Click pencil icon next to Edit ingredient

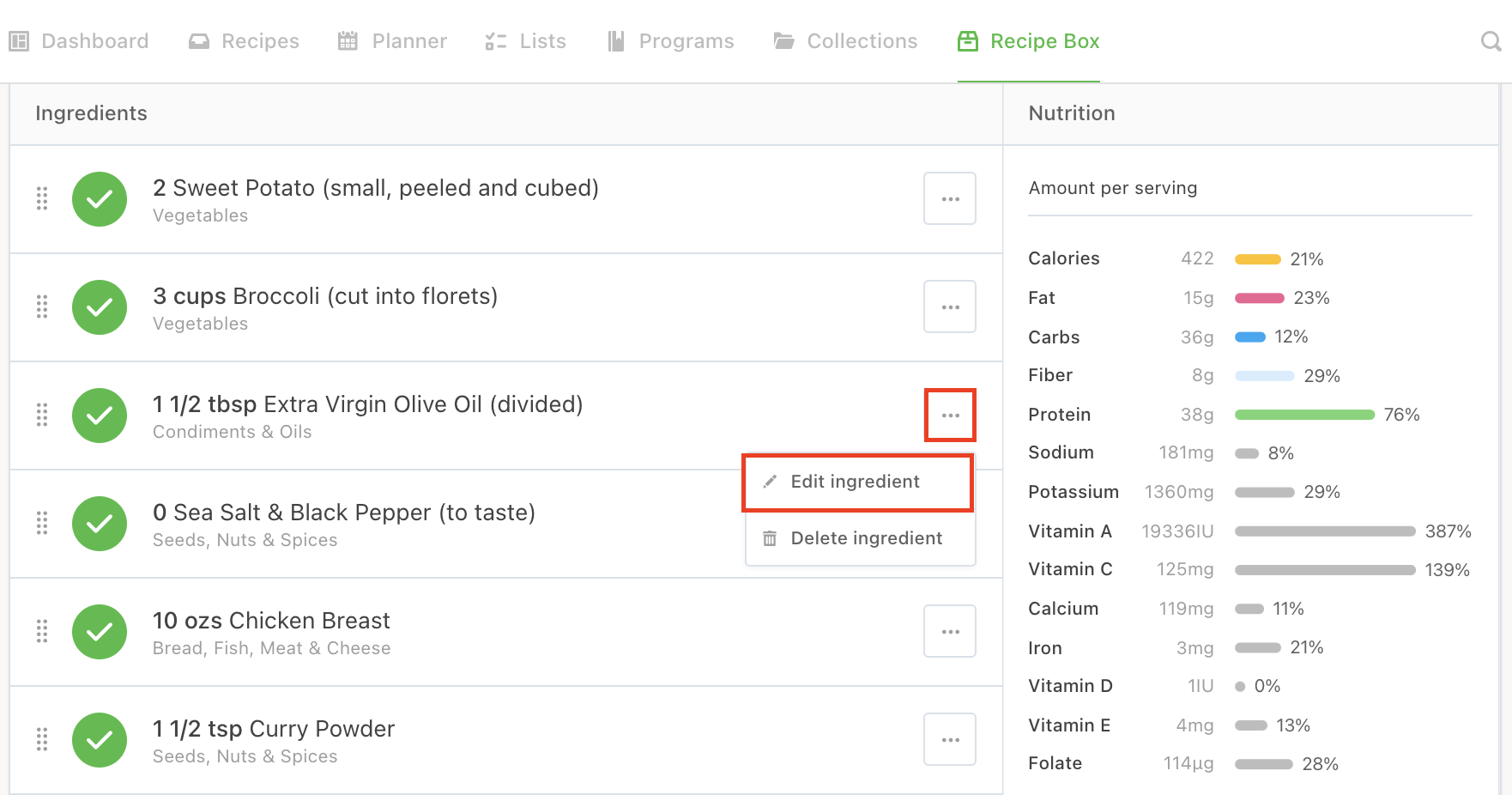tap(770, 482)
